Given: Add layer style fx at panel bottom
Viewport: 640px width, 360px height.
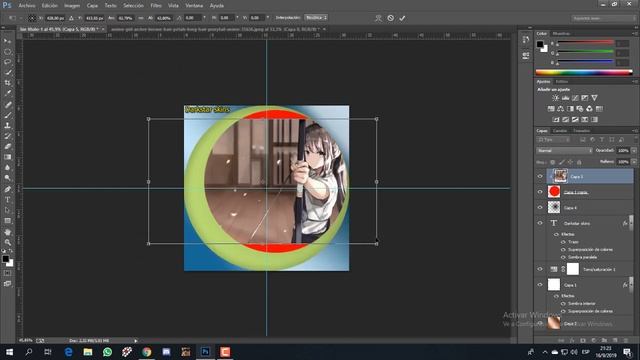Looking at the screenshot, I should (572, 340).
